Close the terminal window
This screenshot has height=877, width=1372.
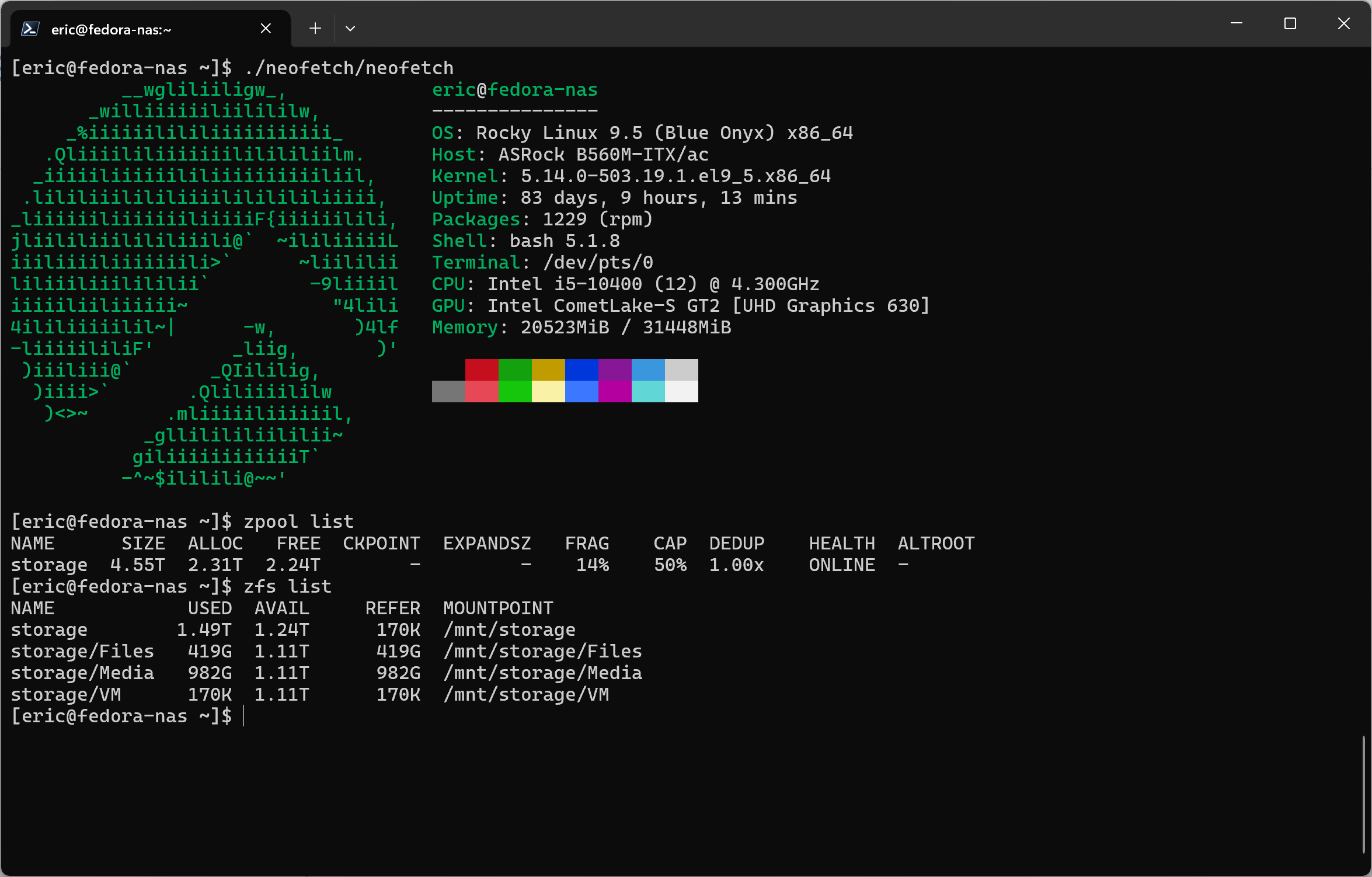click(x=1344, y=23)
